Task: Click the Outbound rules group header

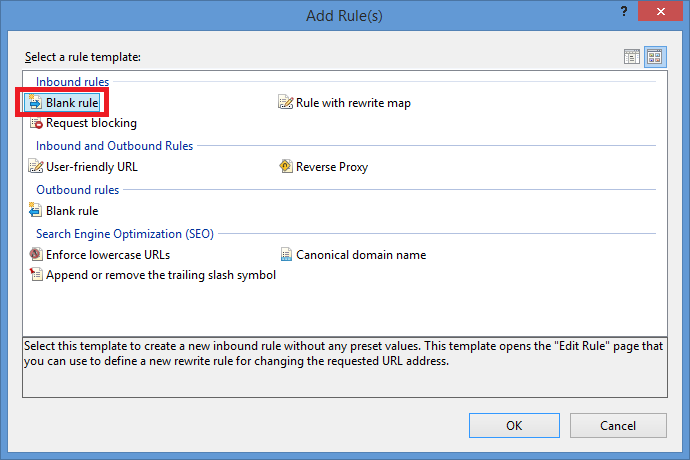Action: tap(78, 189)
